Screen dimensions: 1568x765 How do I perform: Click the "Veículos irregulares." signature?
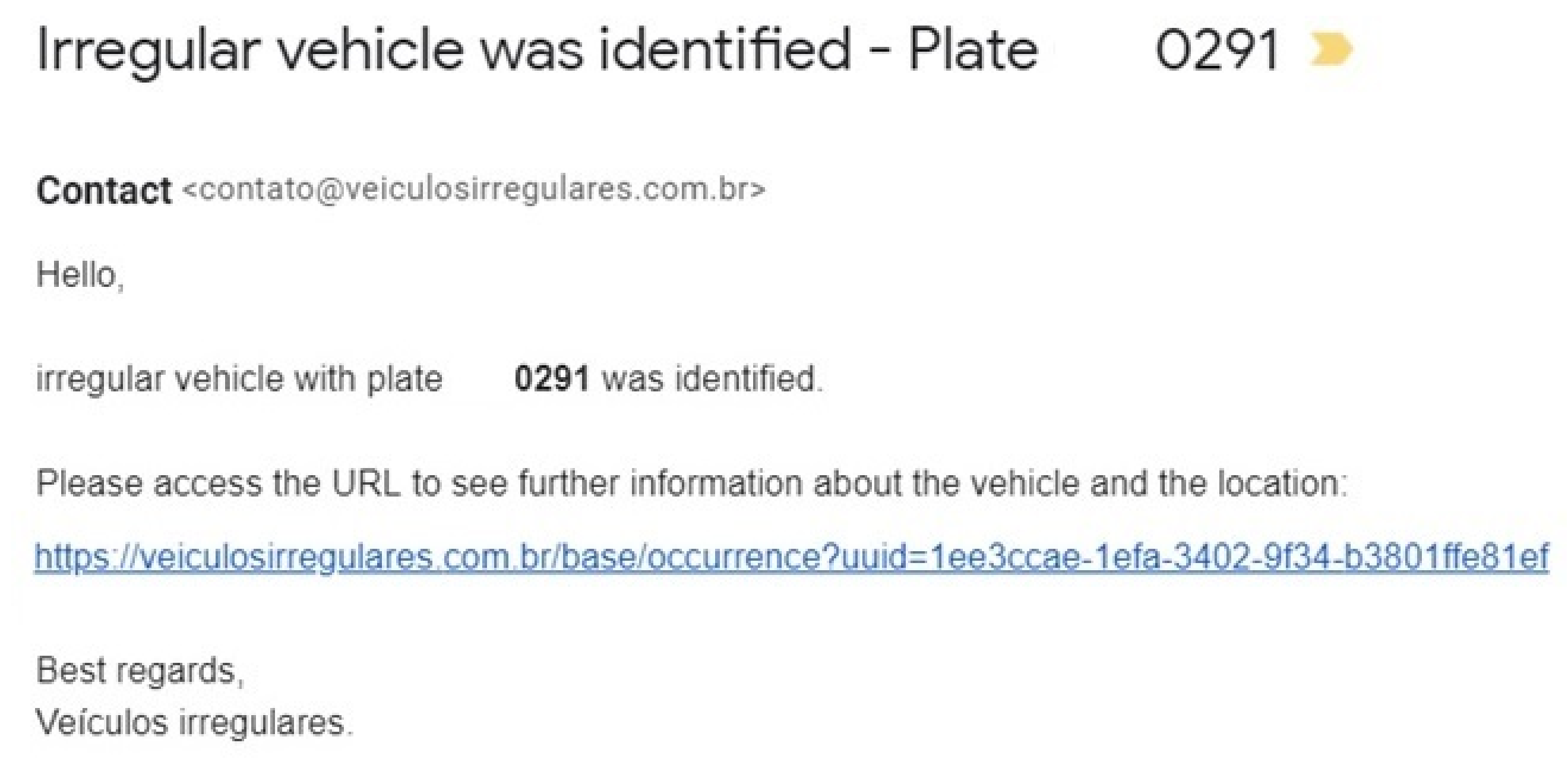coord(195,723)
